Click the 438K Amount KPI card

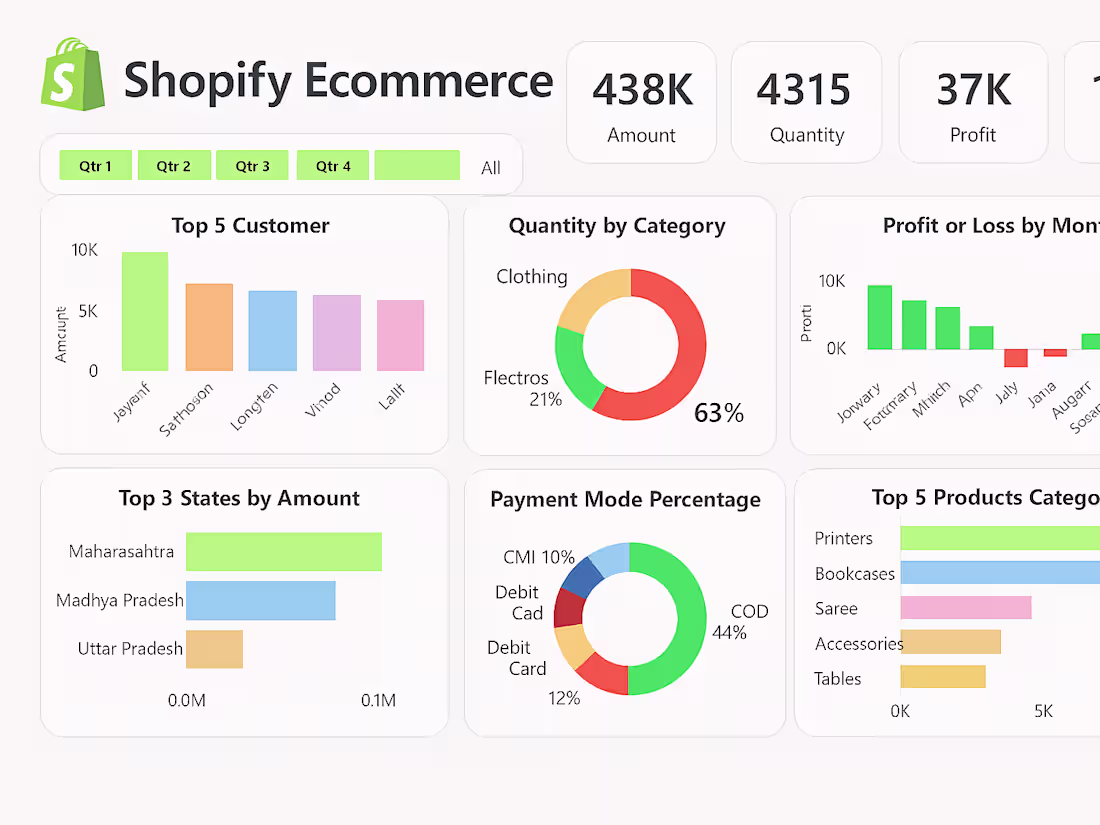click(641, 100)
